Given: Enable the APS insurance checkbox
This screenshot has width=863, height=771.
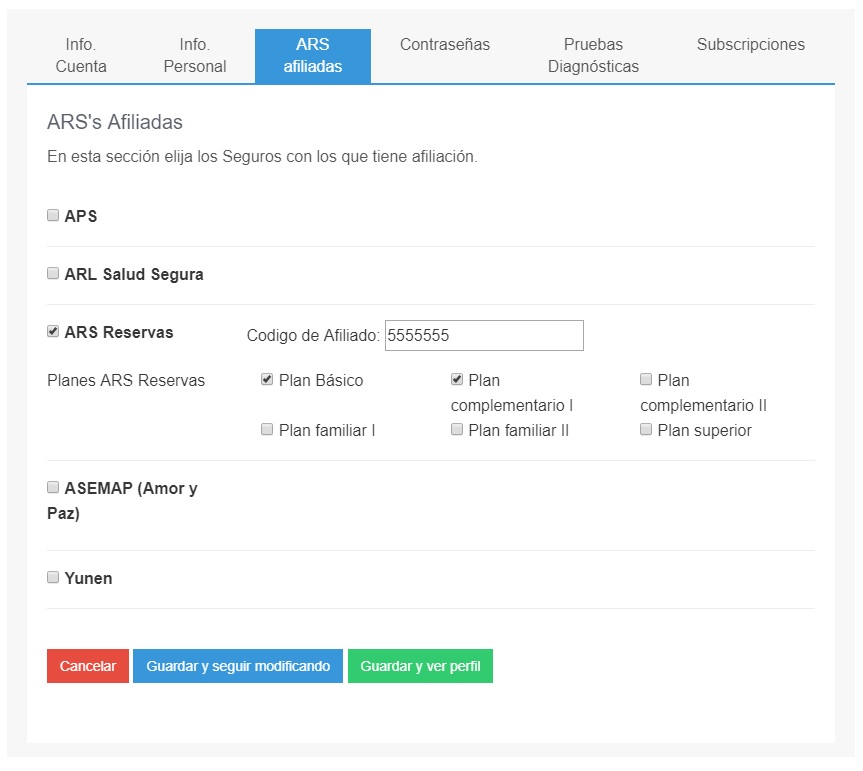Looking at the screenshot, I should click(x=53, y=215).
